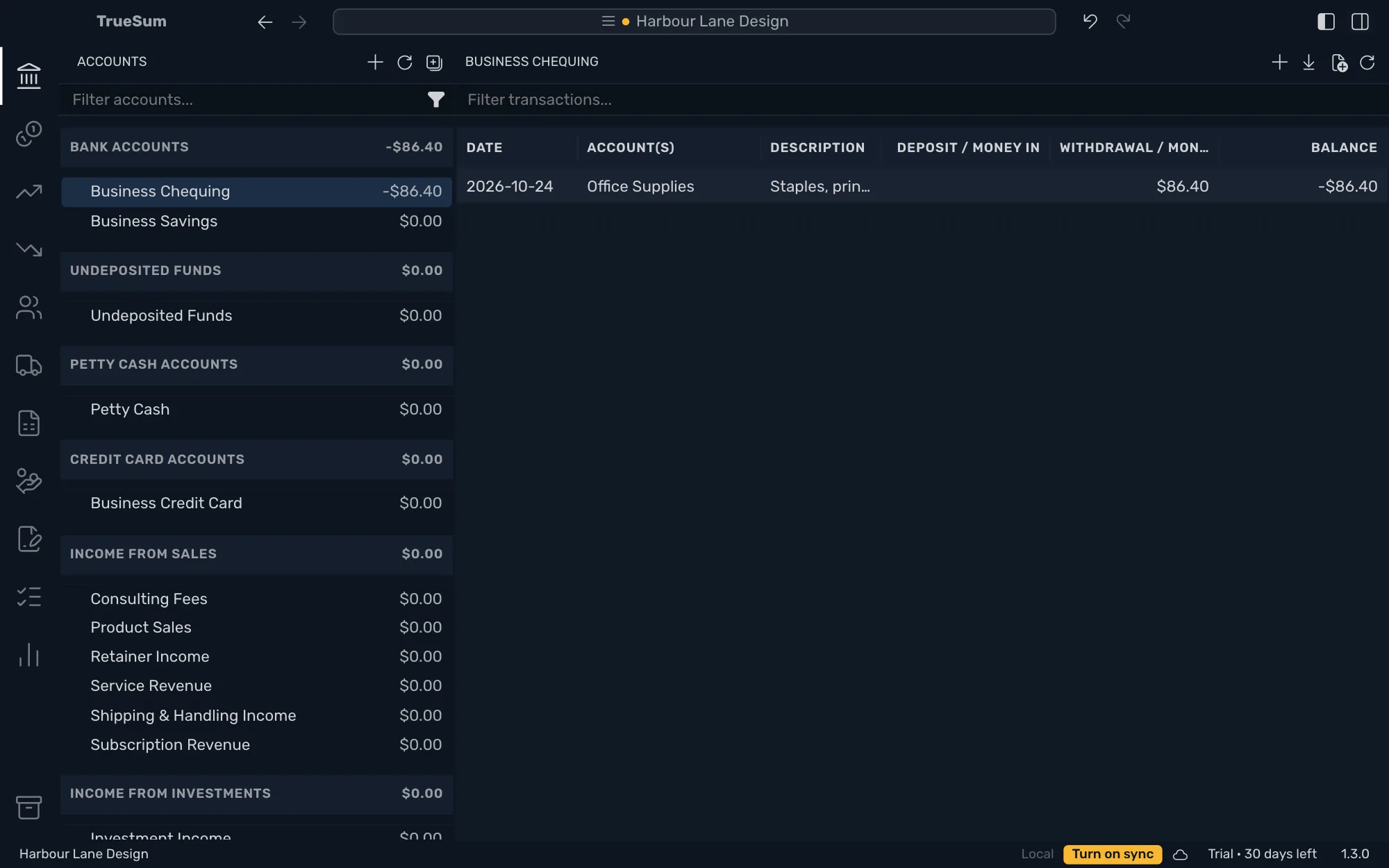Click the accounts filter funnel icon
The width and height of the screenshot is (1389, 868).
(x=435, y=100)
